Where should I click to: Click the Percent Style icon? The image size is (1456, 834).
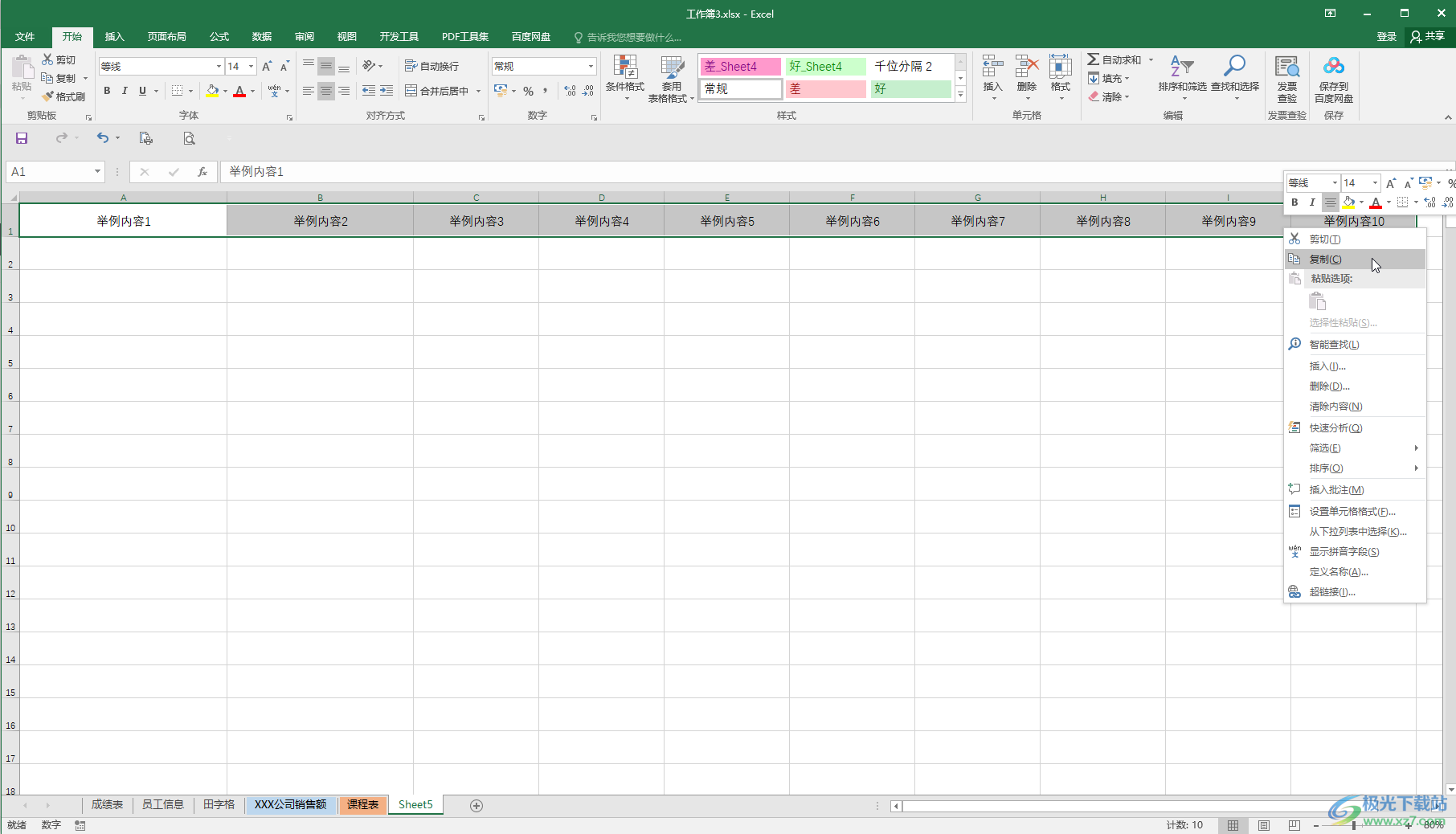pyautogui.click(x=528, y=91)
